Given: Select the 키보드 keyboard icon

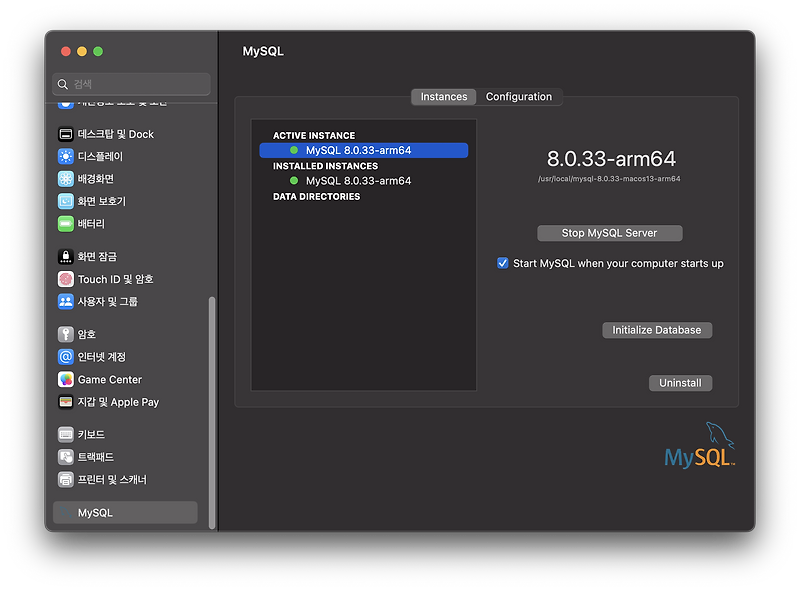Looking at the screenshot, I should pyautogui.click(x=65, y=434).
